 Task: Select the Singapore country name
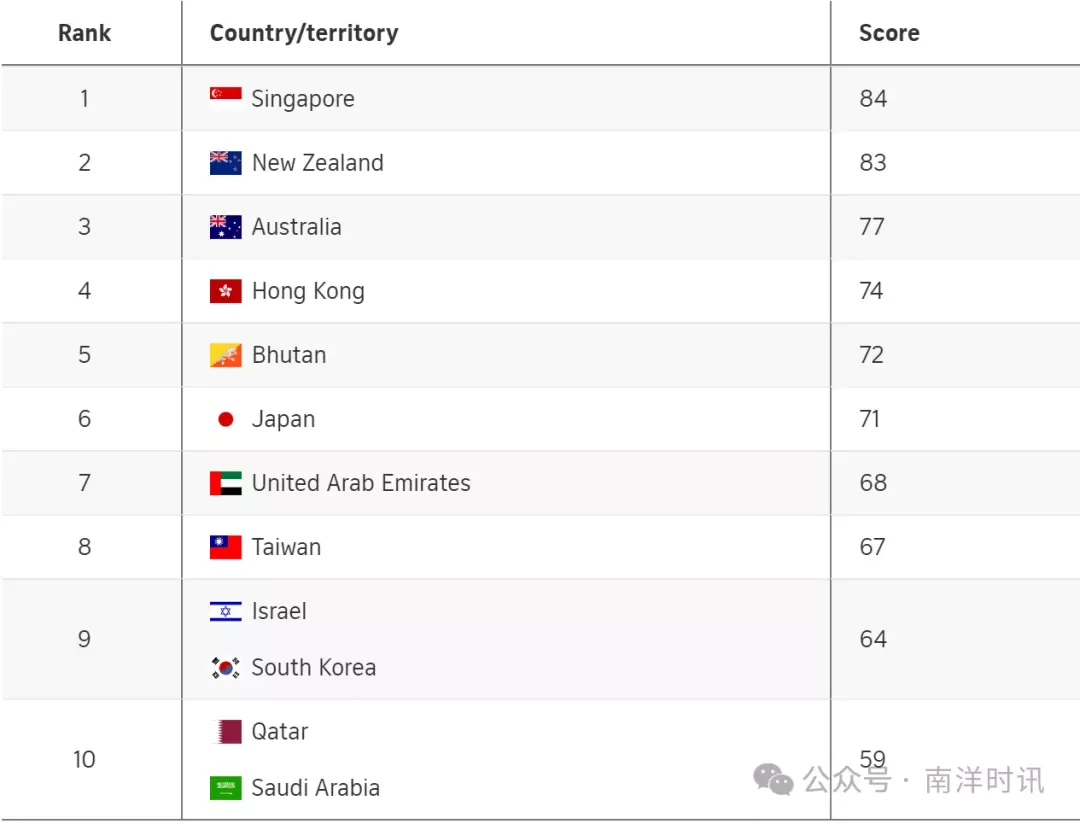(303, 99)
